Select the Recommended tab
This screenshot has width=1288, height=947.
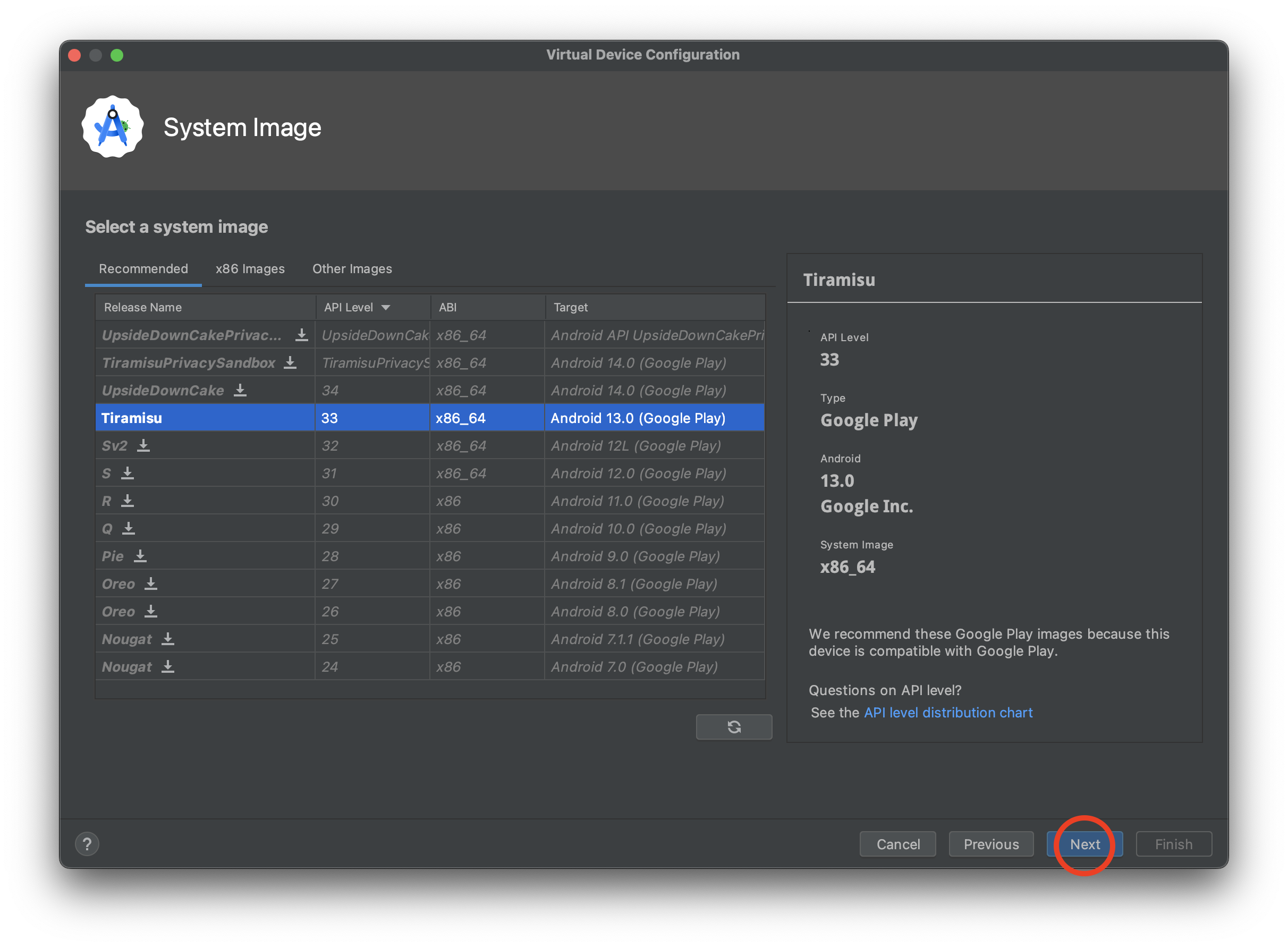(x=143, y=269)
